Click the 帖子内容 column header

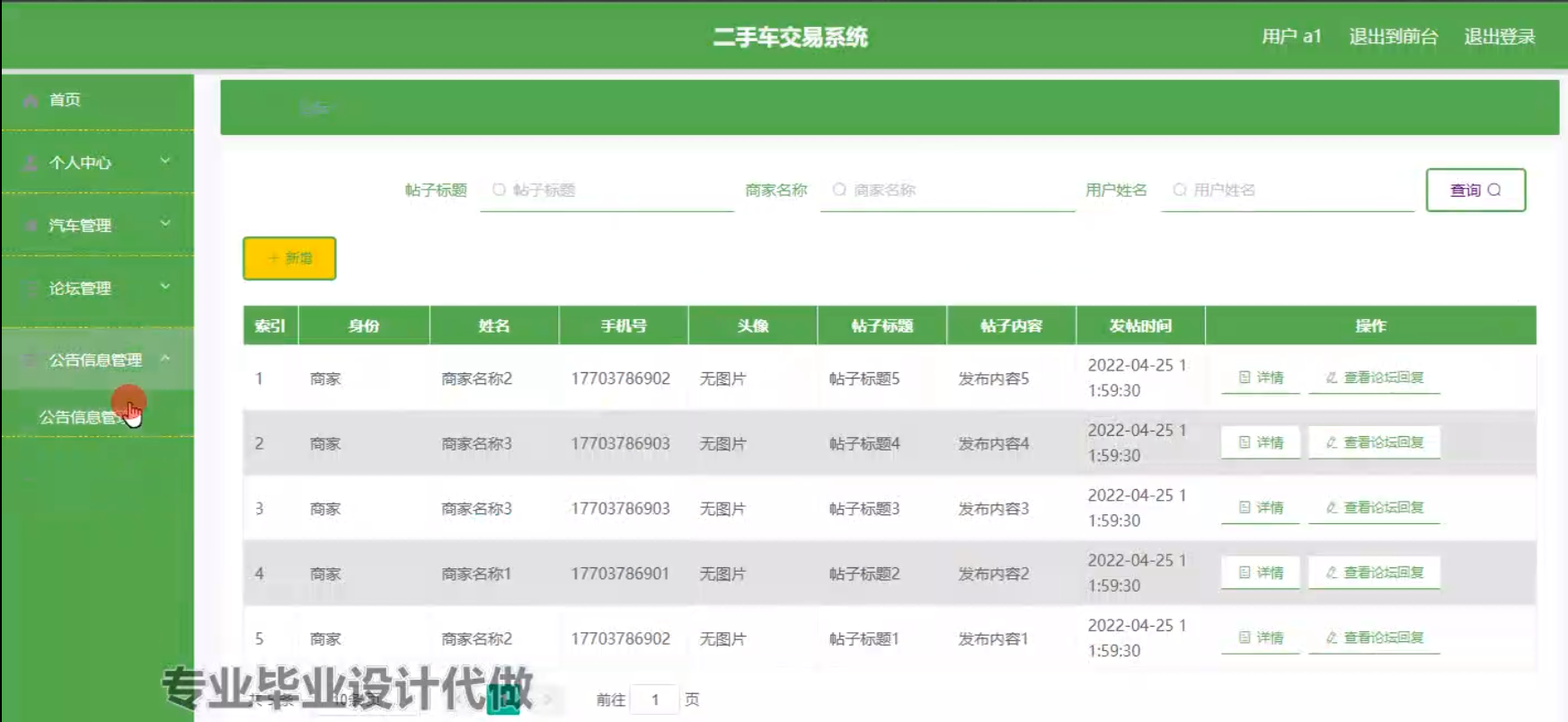coord(1011,325)
